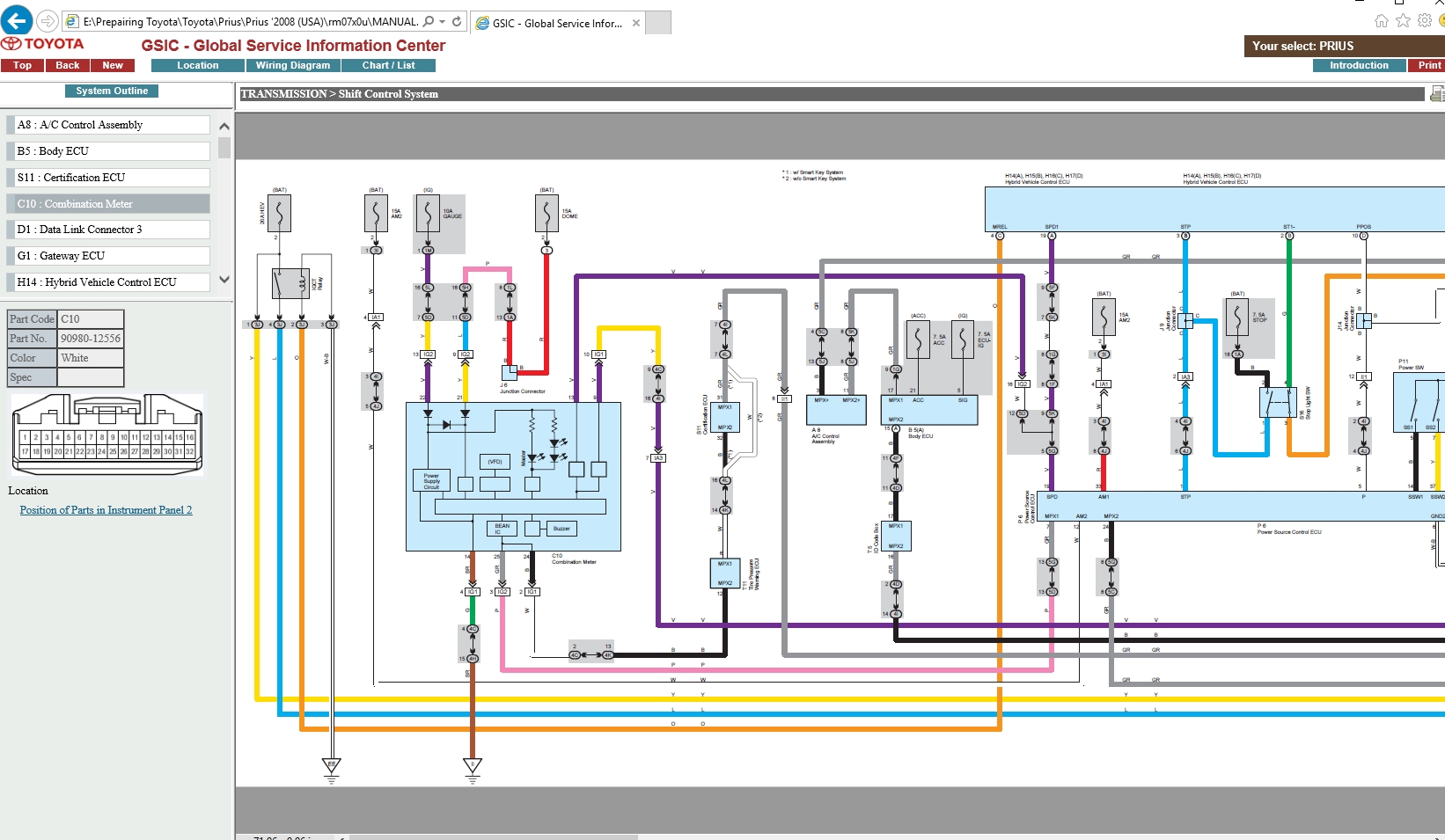The width and height of the screenshot is (1445, 840).
Task: Open Position of Parts in Instrument Panel 2 link
Action: 106,510
